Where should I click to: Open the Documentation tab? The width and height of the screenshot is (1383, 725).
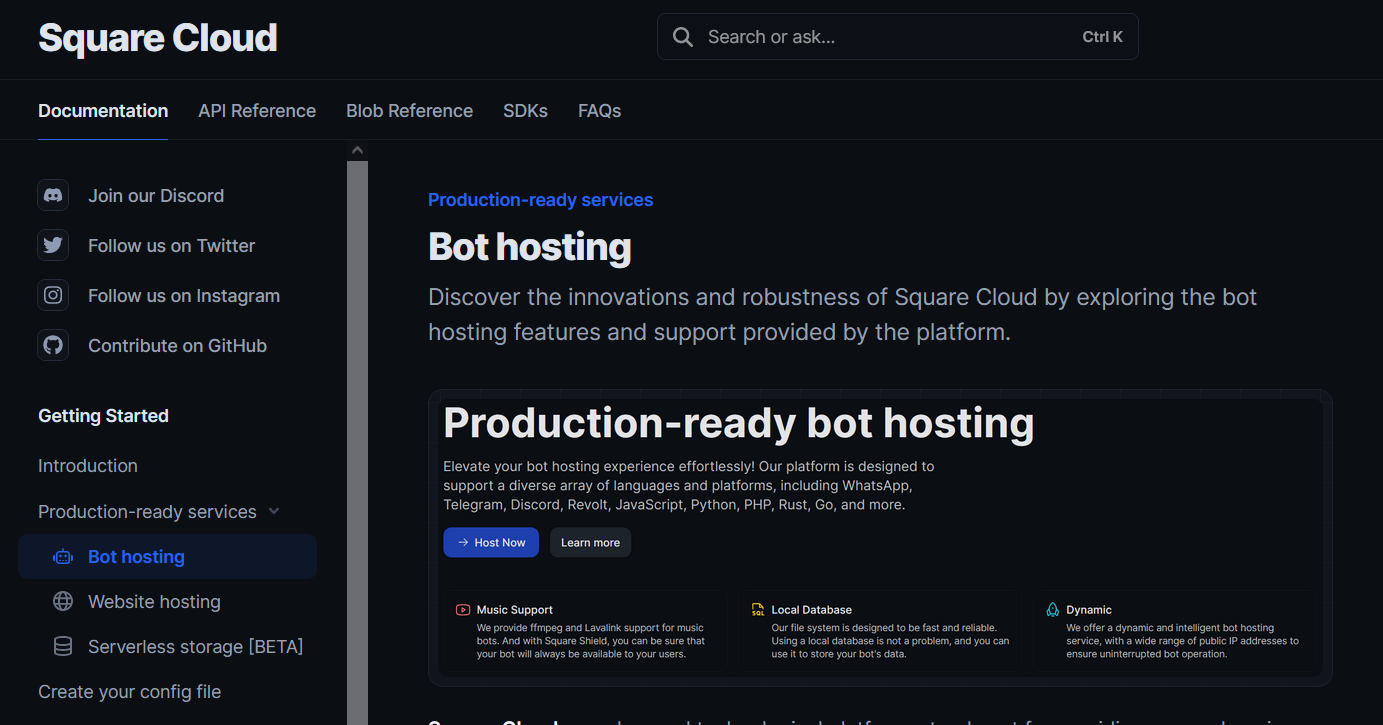tap(103, 111)
